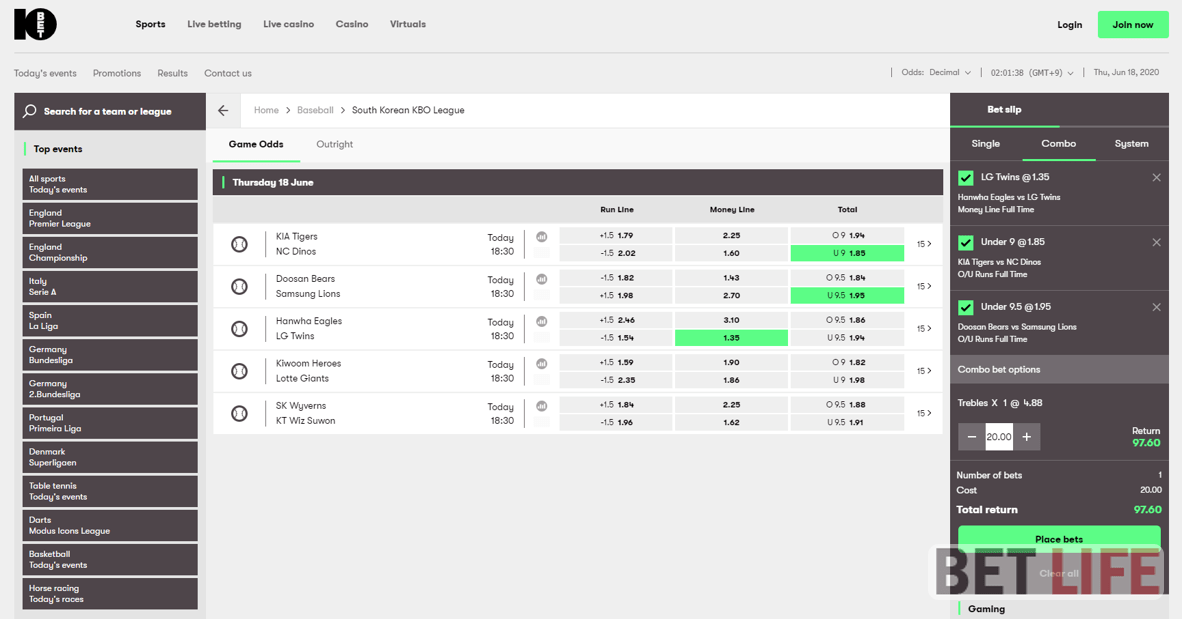The width and height of the screenshot is (1182, 619).
Task: Open the Odds Decimal format dropdown
Action: (936, 73)
